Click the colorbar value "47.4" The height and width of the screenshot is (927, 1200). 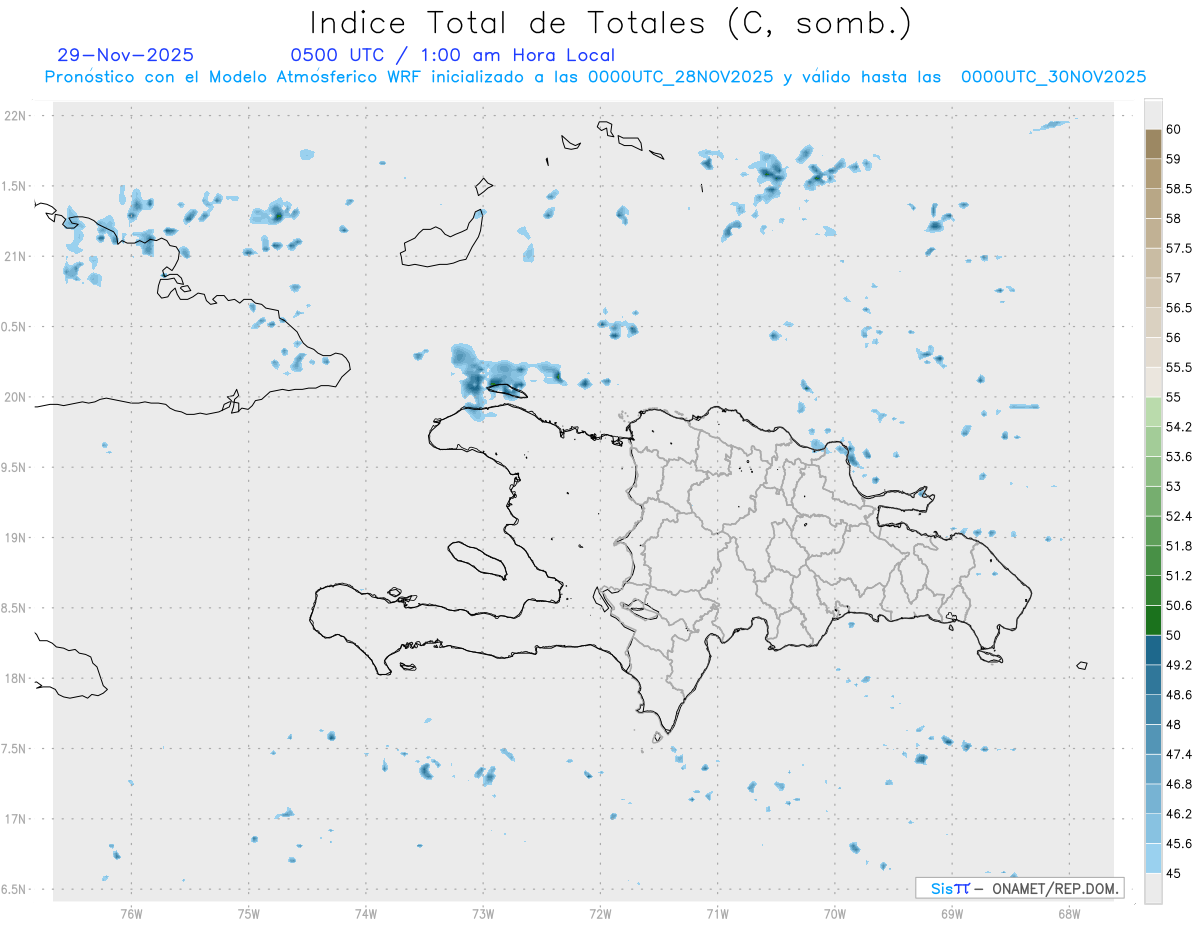1179,754
